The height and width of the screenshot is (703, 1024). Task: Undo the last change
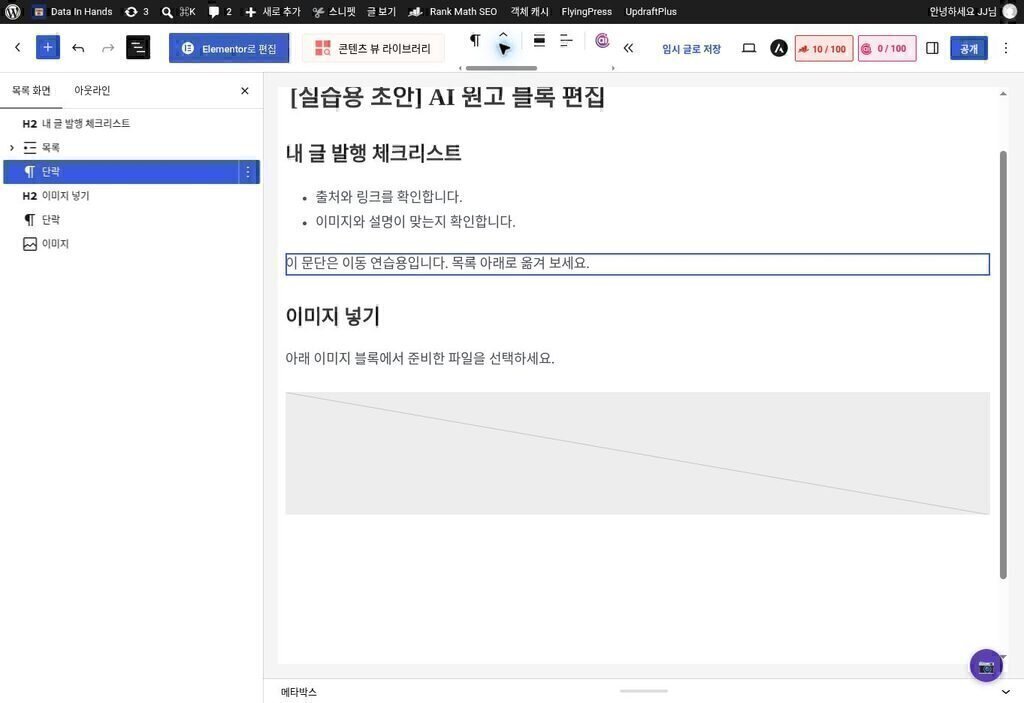coord(78,48)
